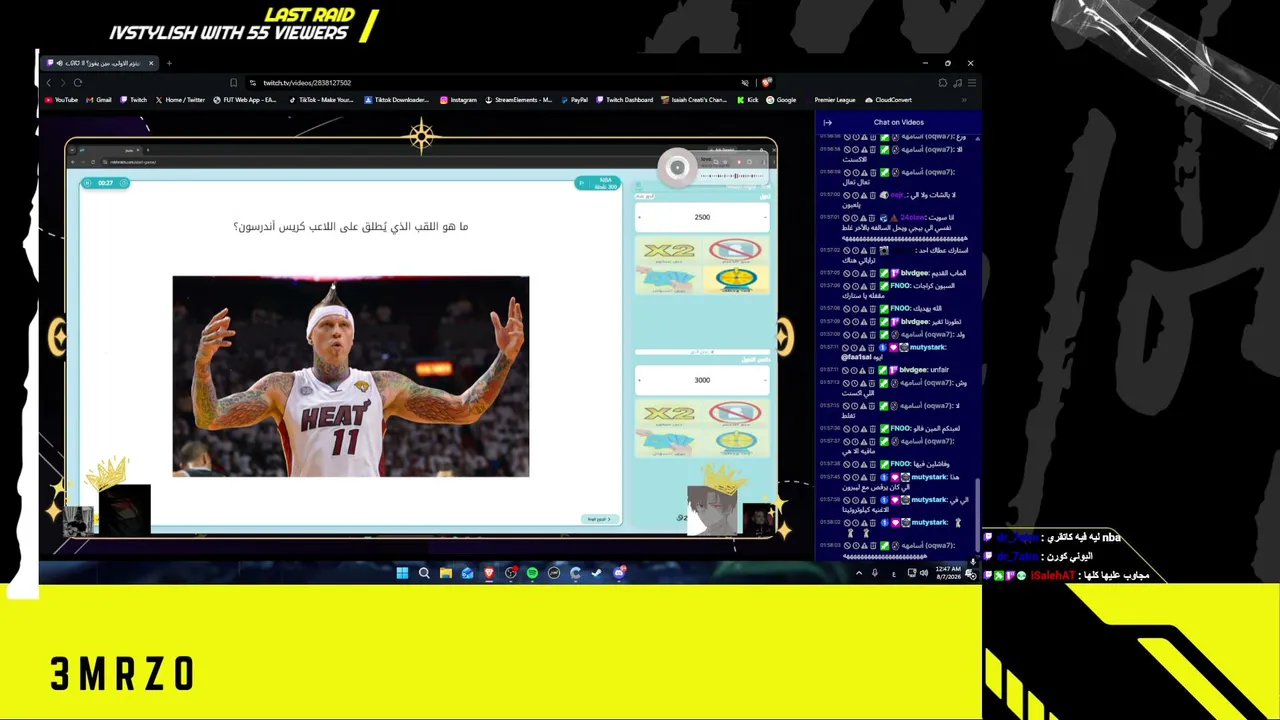Open the Gmail bookmark
1280x720 pixels.
pyautogui.click(x=98, y=100)
